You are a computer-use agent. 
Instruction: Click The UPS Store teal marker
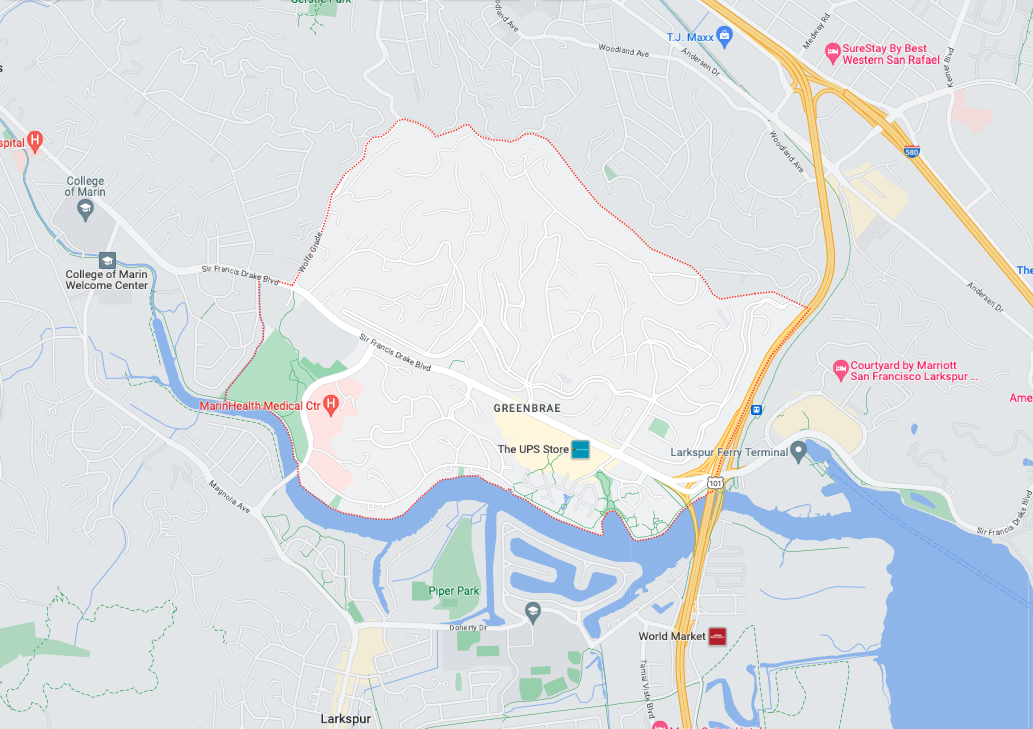point(580,450)
